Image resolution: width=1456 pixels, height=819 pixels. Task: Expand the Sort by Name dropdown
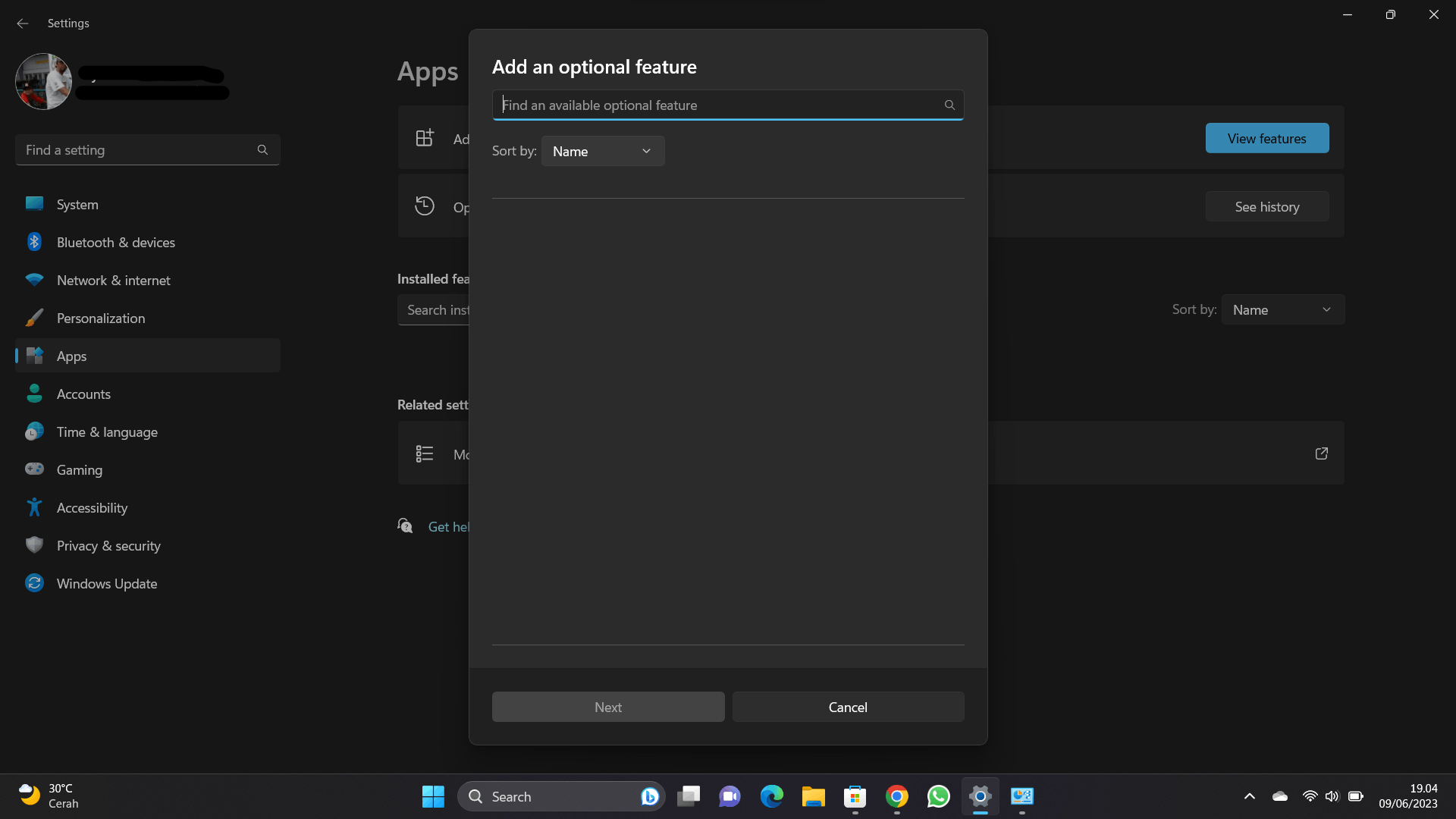(x=601, y=151)
